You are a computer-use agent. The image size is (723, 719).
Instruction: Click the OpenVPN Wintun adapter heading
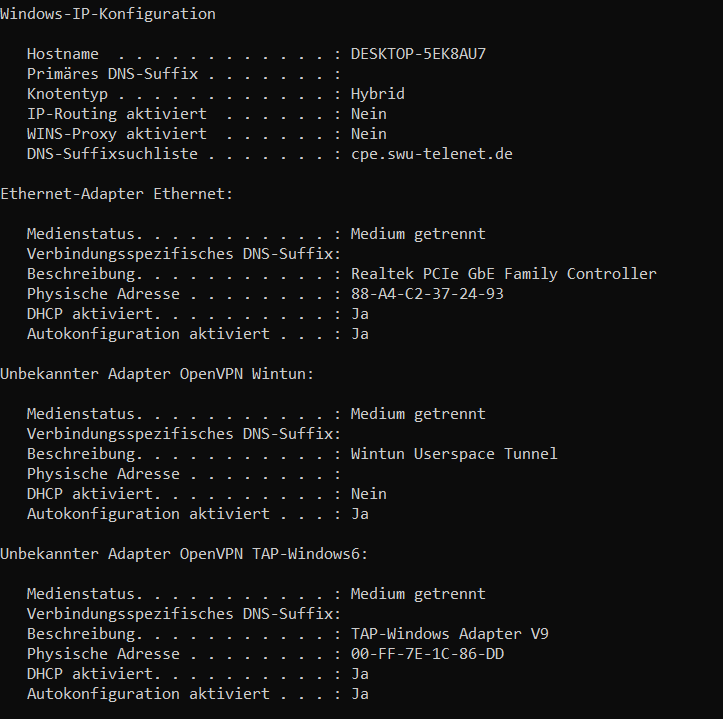[157, 374]
